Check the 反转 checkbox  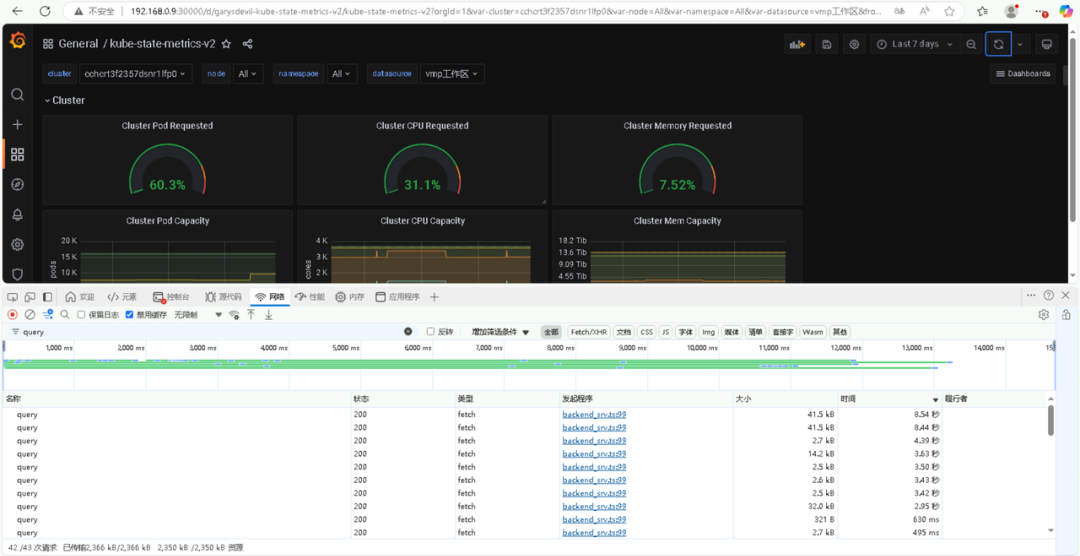coord(430,331)
